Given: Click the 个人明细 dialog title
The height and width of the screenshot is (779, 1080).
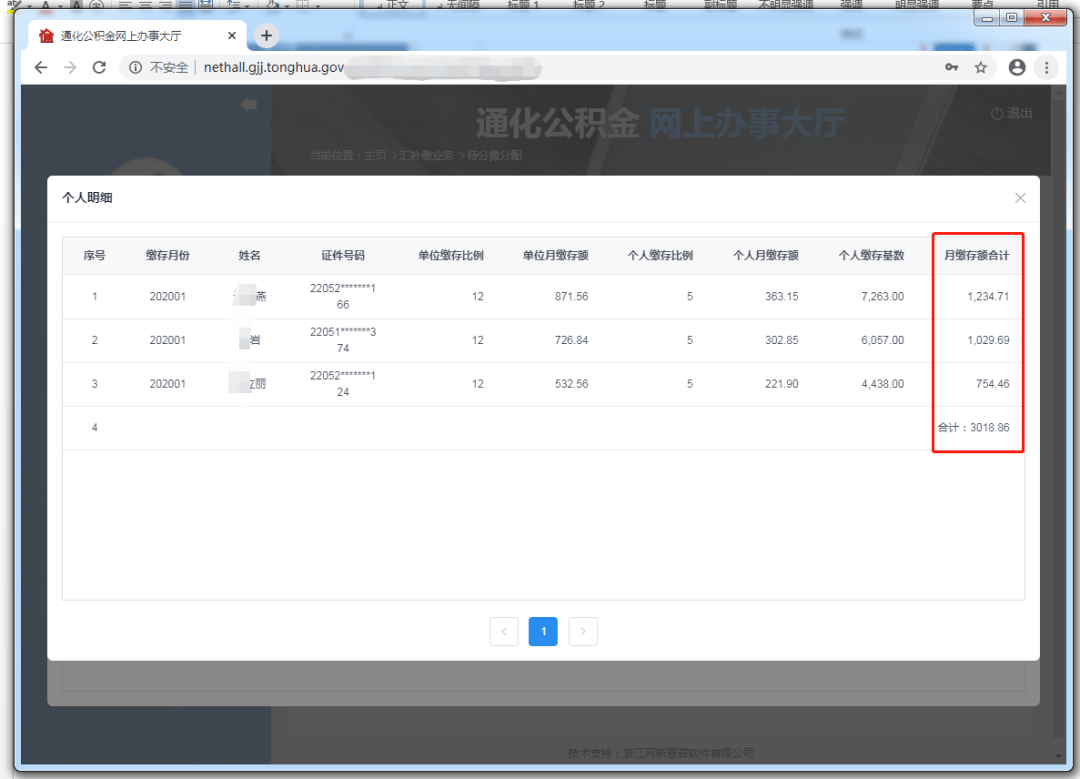Looking at the screenshot, I should click(x=87, y=198).
